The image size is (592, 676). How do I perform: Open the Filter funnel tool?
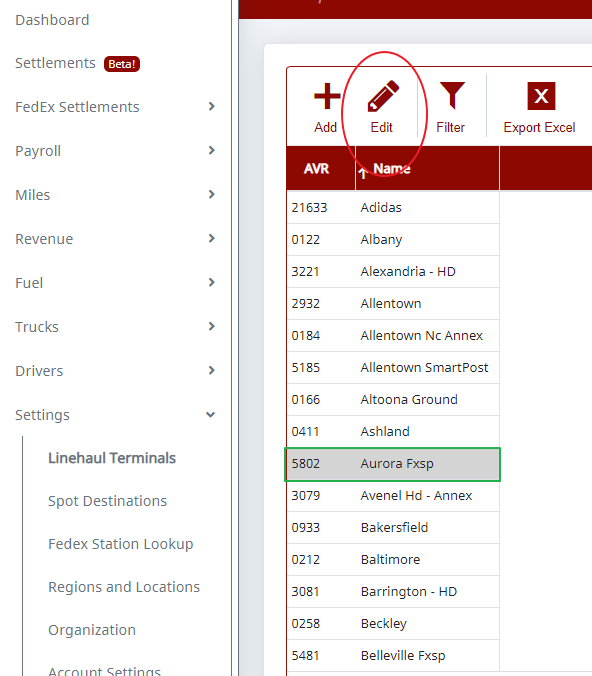[x=451, y=95]
